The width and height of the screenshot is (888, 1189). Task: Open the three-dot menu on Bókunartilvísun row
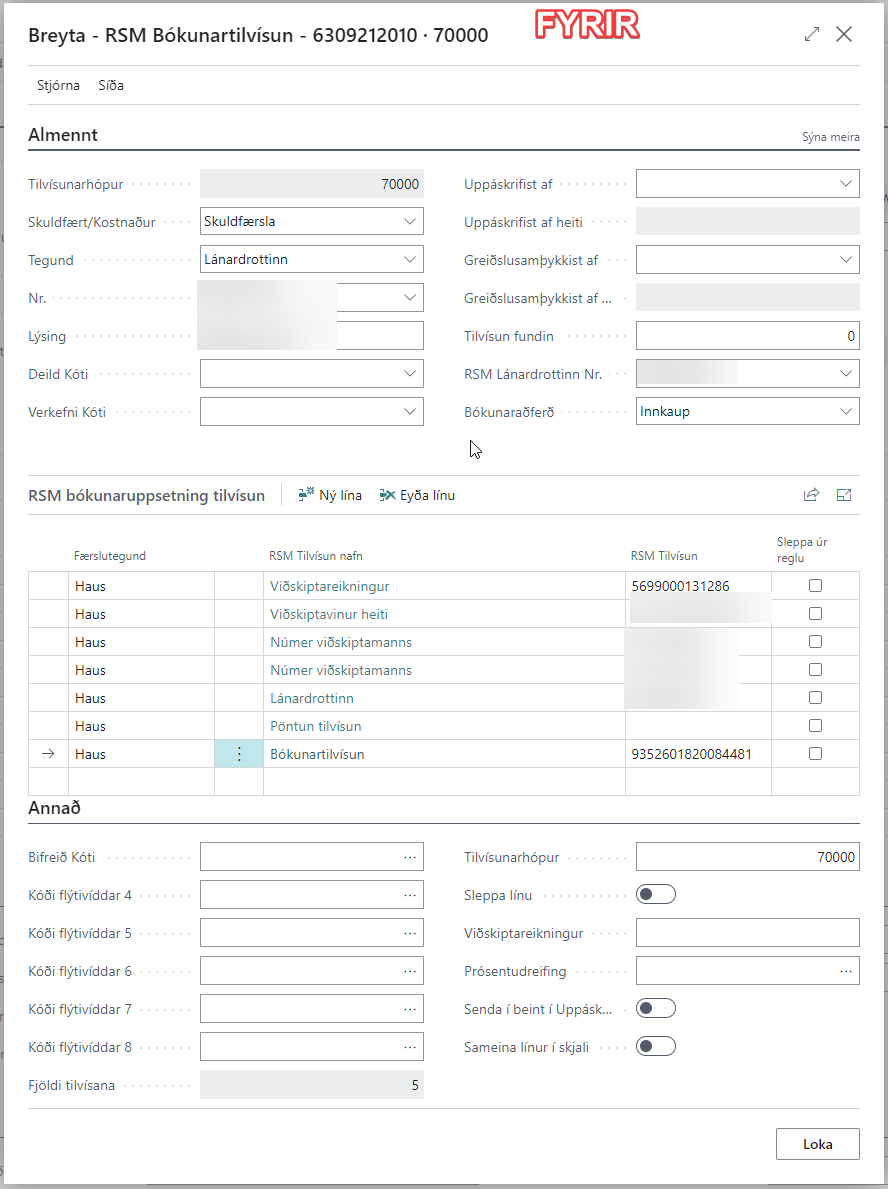(x=239, y=754)
